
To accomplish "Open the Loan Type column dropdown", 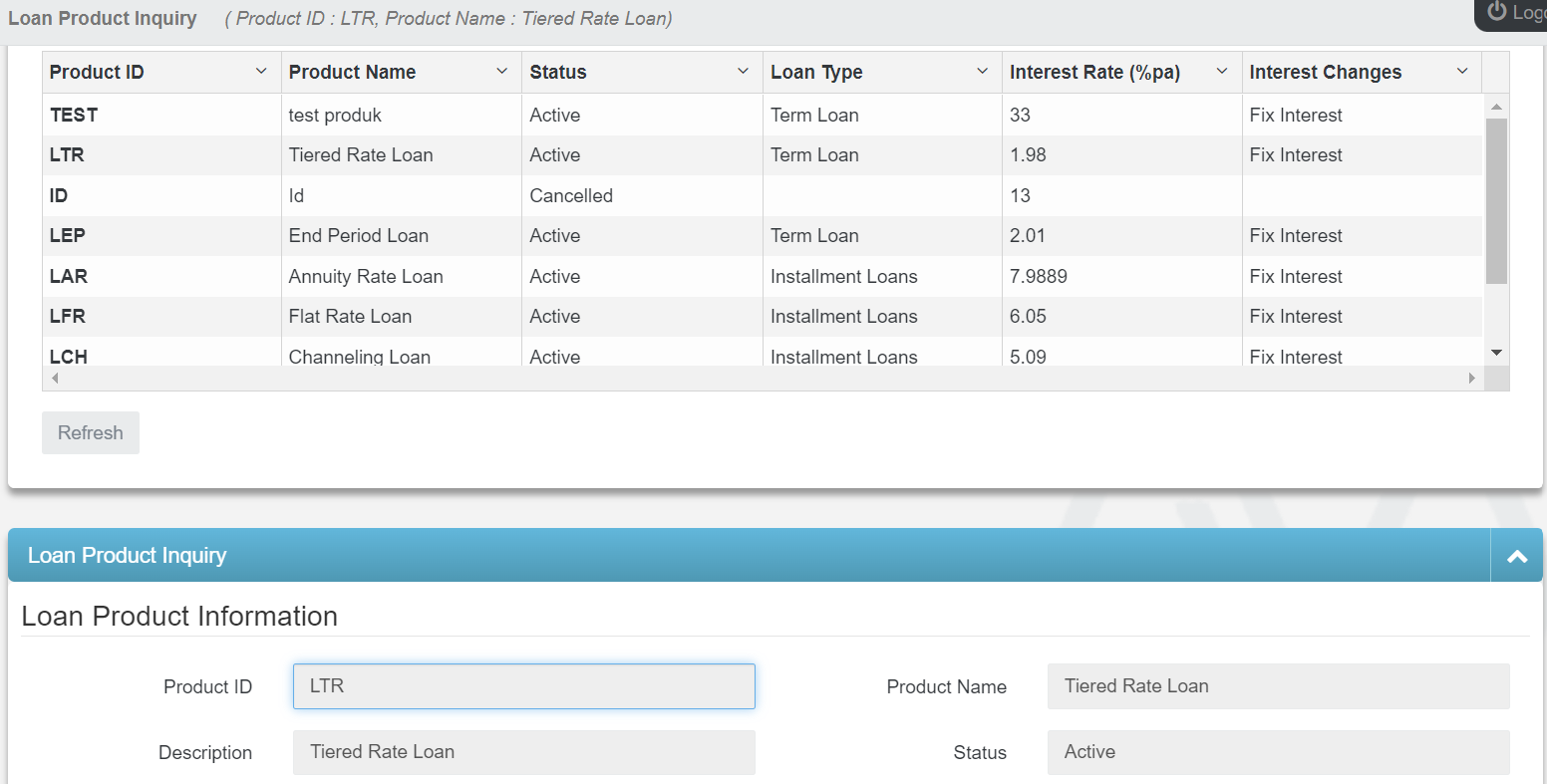I will click(984, 71).
